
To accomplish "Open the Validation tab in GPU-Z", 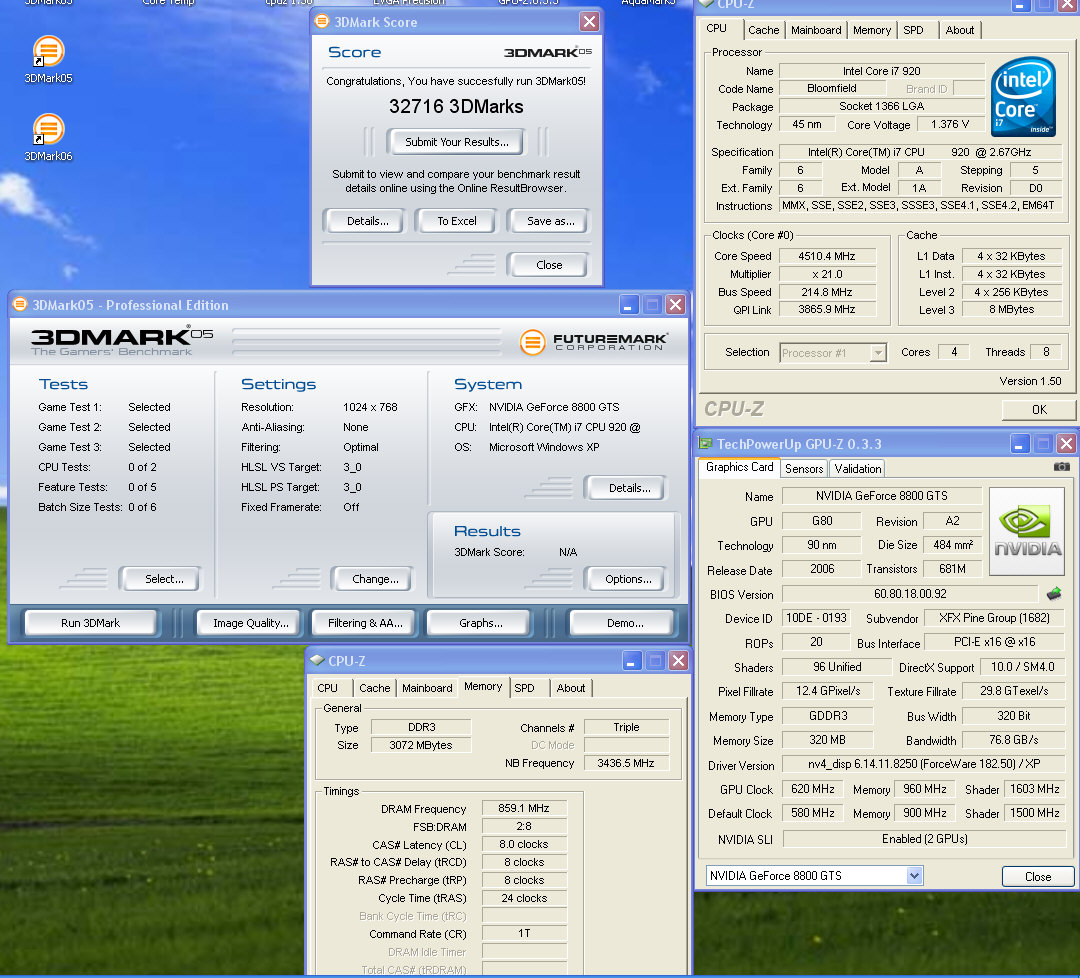I will [858, 469].
